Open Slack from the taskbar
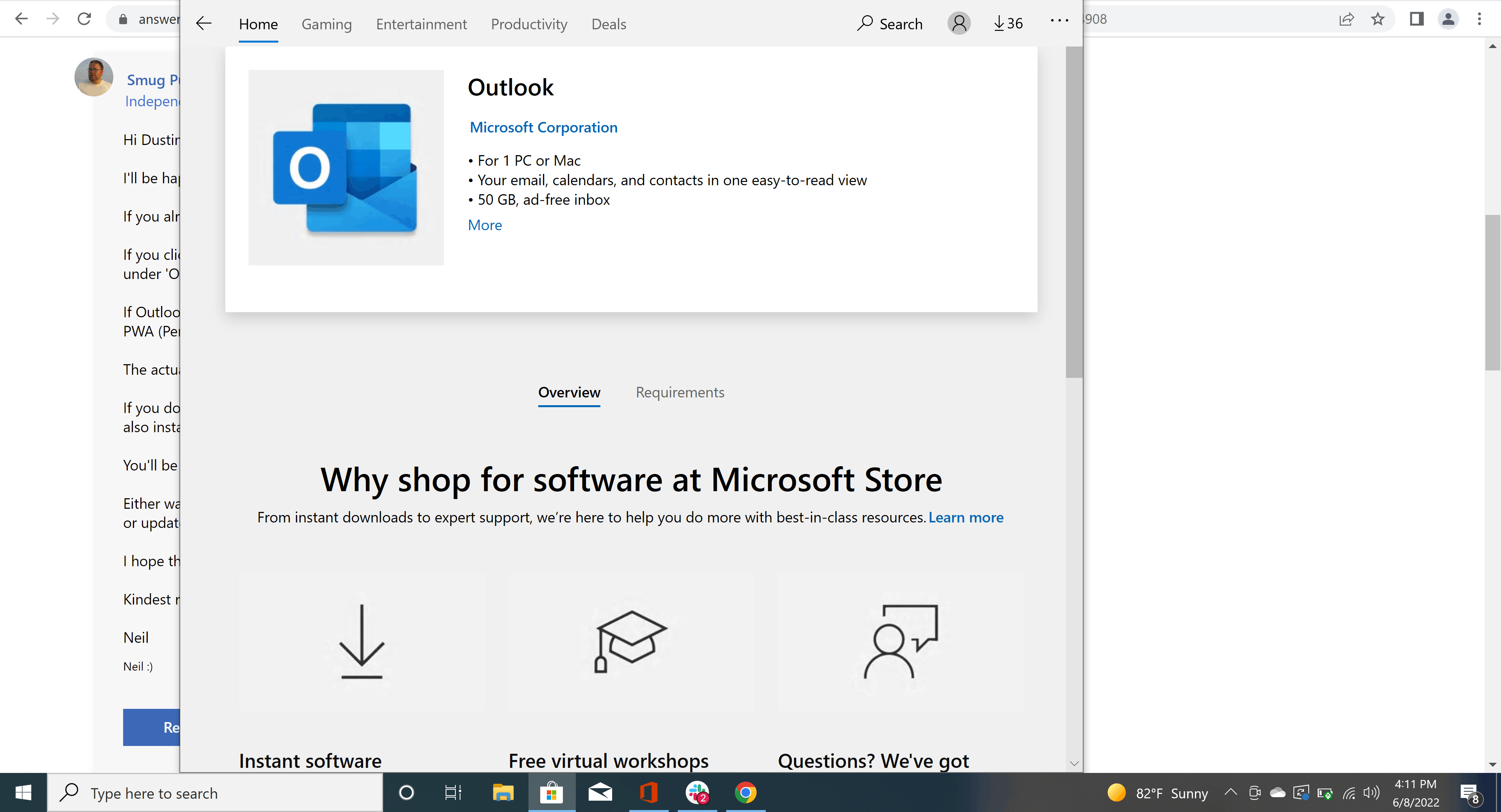1501x812 pixels. [x=697, y=793]
